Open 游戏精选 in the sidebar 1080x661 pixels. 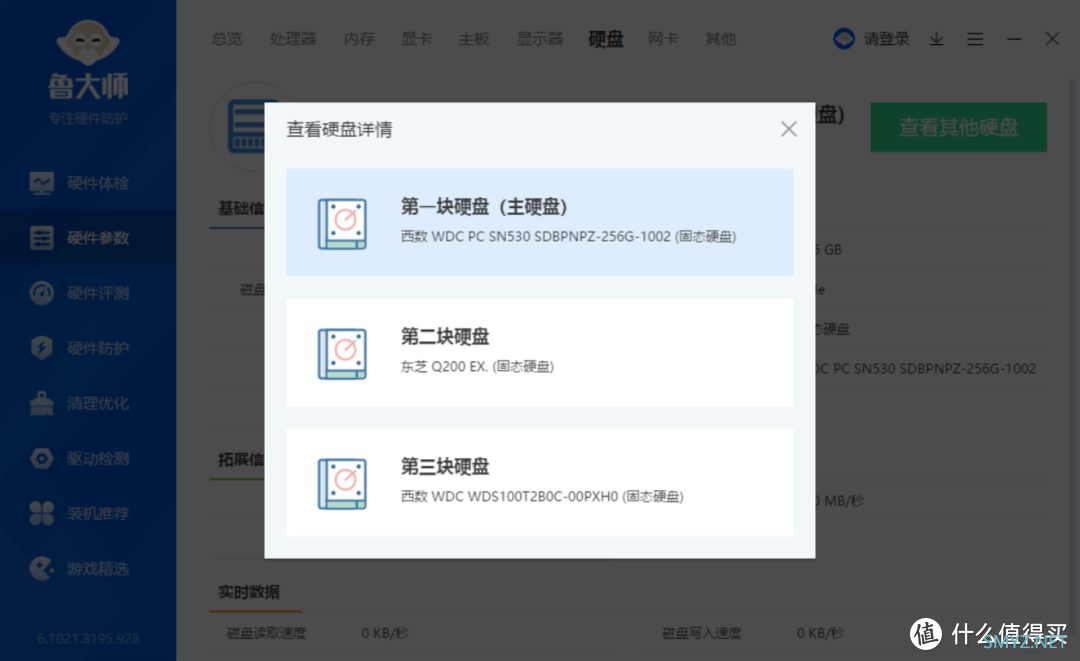pos(88,569)
